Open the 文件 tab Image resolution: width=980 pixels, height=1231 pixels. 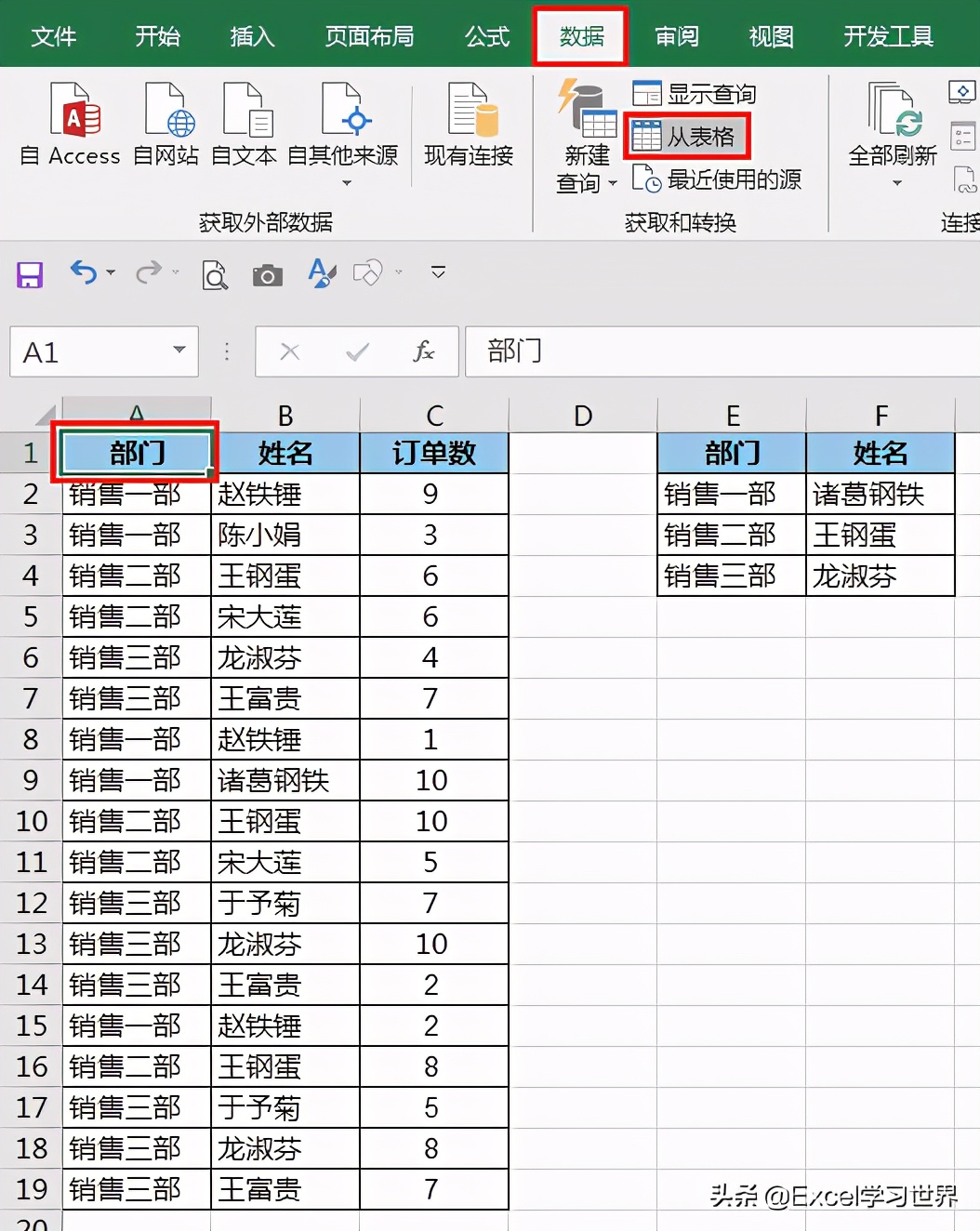click(x=54, y=35)
